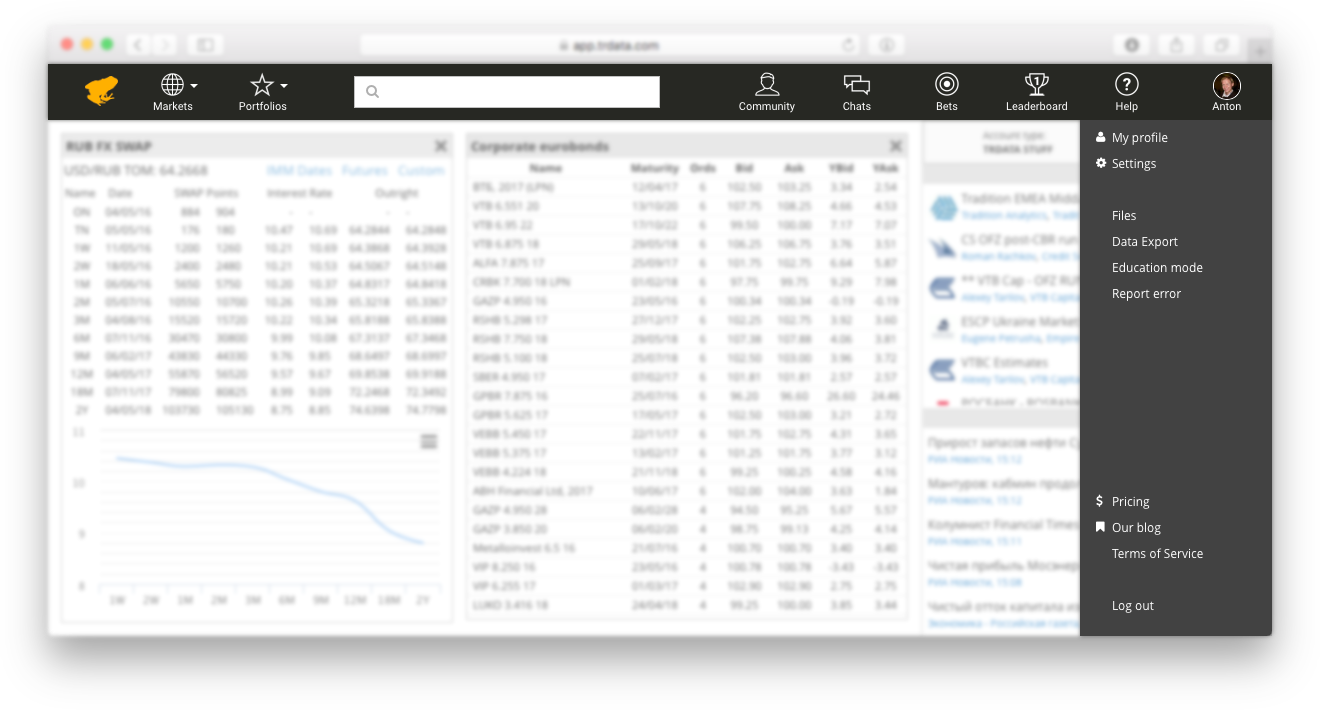Toggle the Safari sidebar button
Viewport: 1320px width, 710px height.
[205, 45]
